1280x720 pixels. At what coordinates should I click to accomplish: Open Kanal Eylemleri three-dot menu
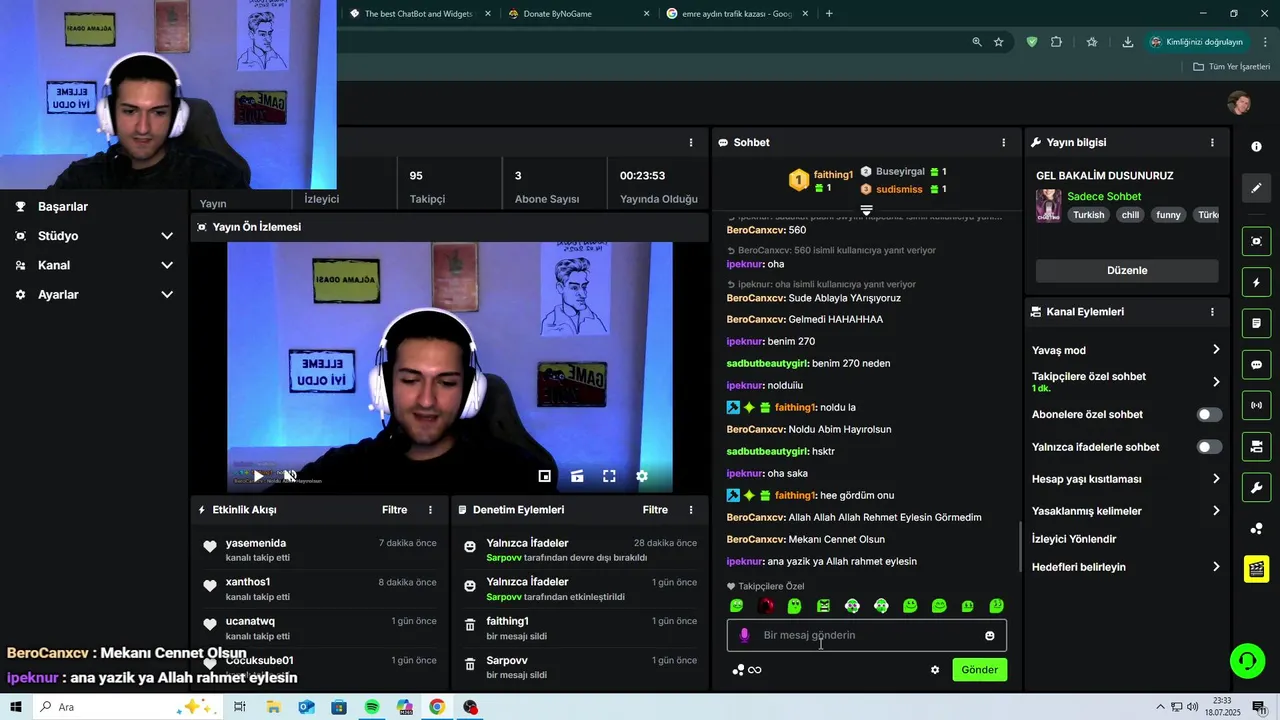click(1212, 312)
